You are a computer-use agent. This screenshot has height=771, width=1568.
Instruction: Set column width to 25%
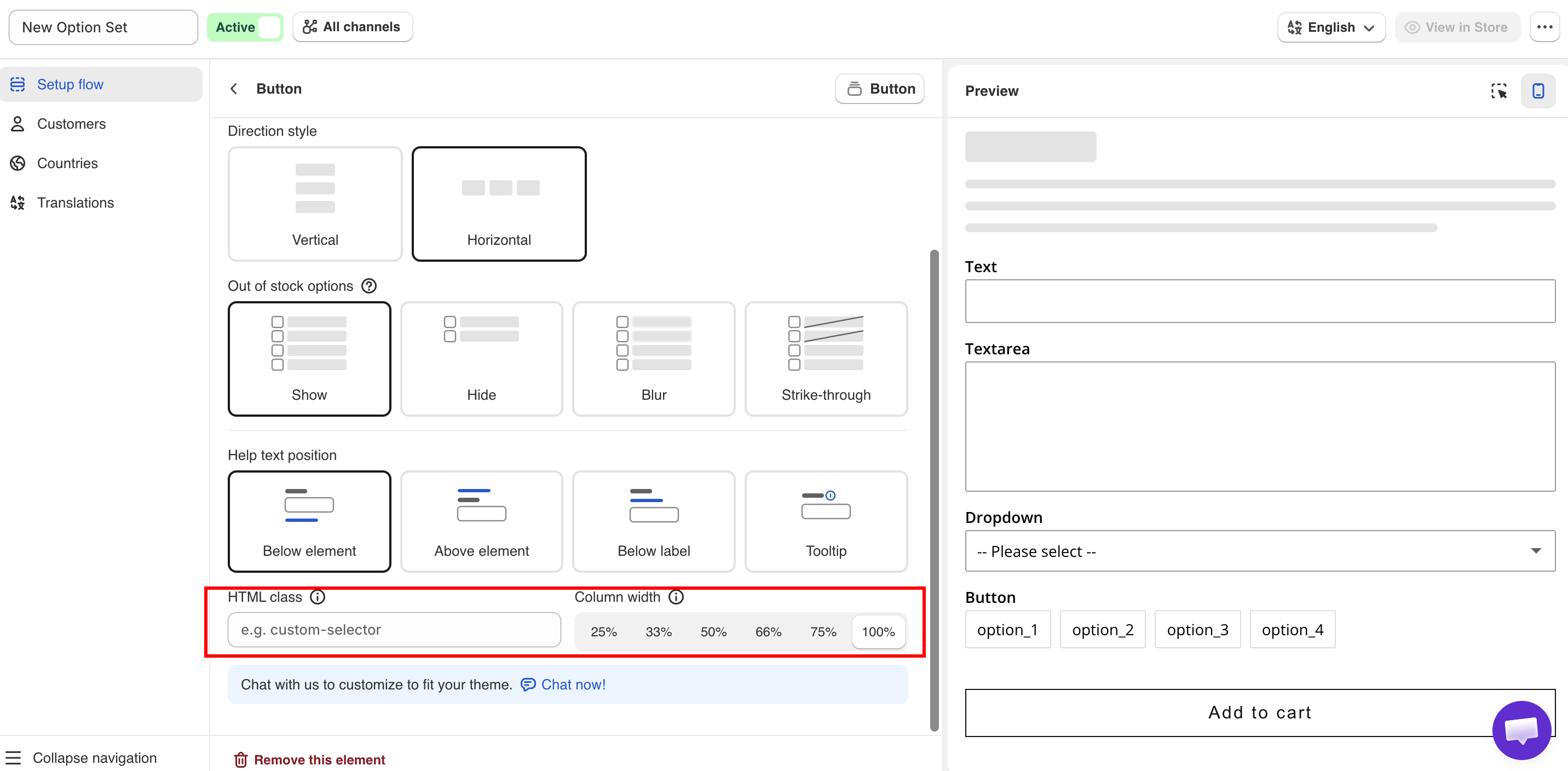[604, 632]
